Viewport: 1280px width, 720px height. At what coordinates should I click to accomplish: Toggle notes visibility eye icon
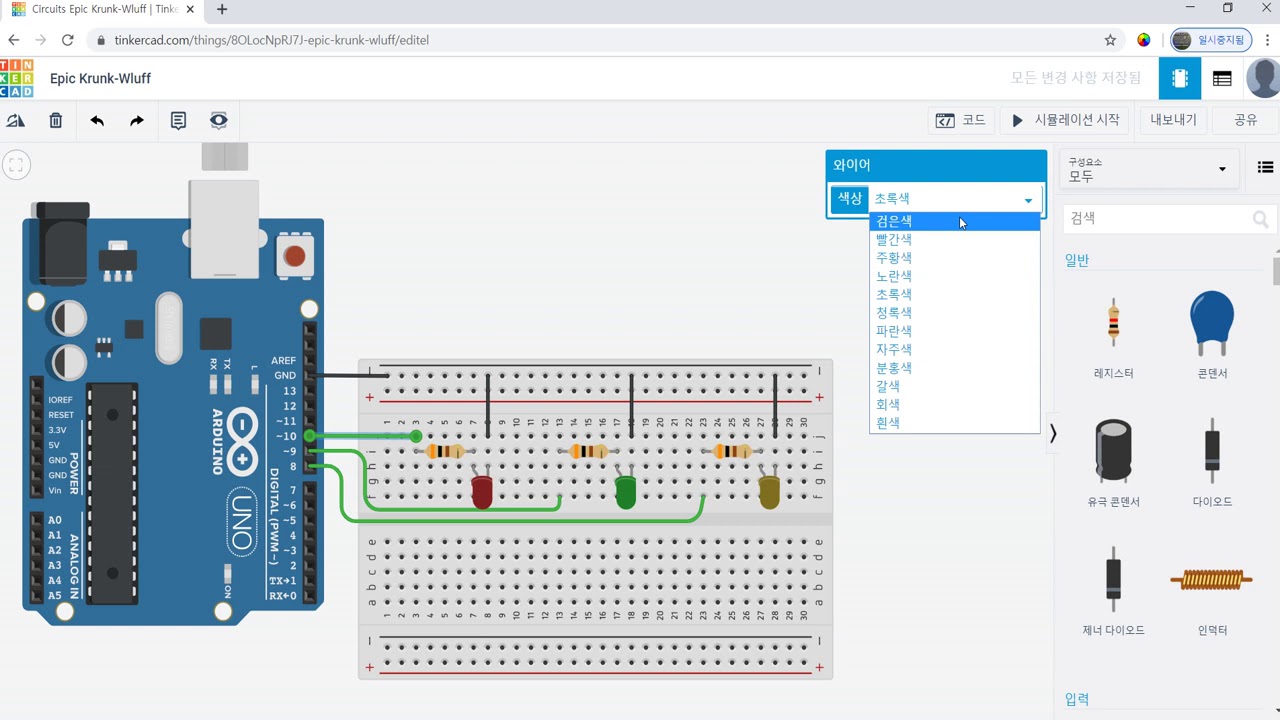pyautogui.click(x=219, y=121)
